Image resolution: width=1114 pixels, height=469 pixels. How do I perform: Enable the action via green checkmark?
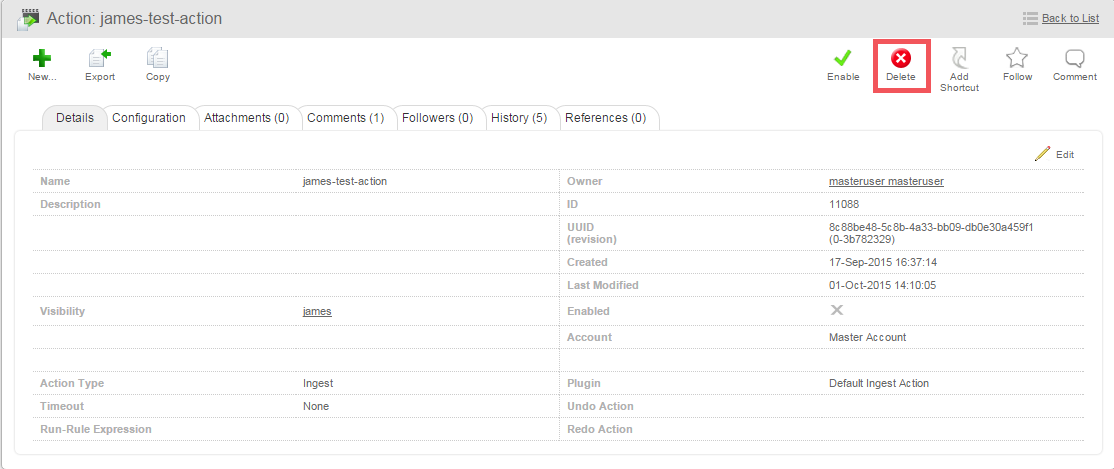point(843,60)
